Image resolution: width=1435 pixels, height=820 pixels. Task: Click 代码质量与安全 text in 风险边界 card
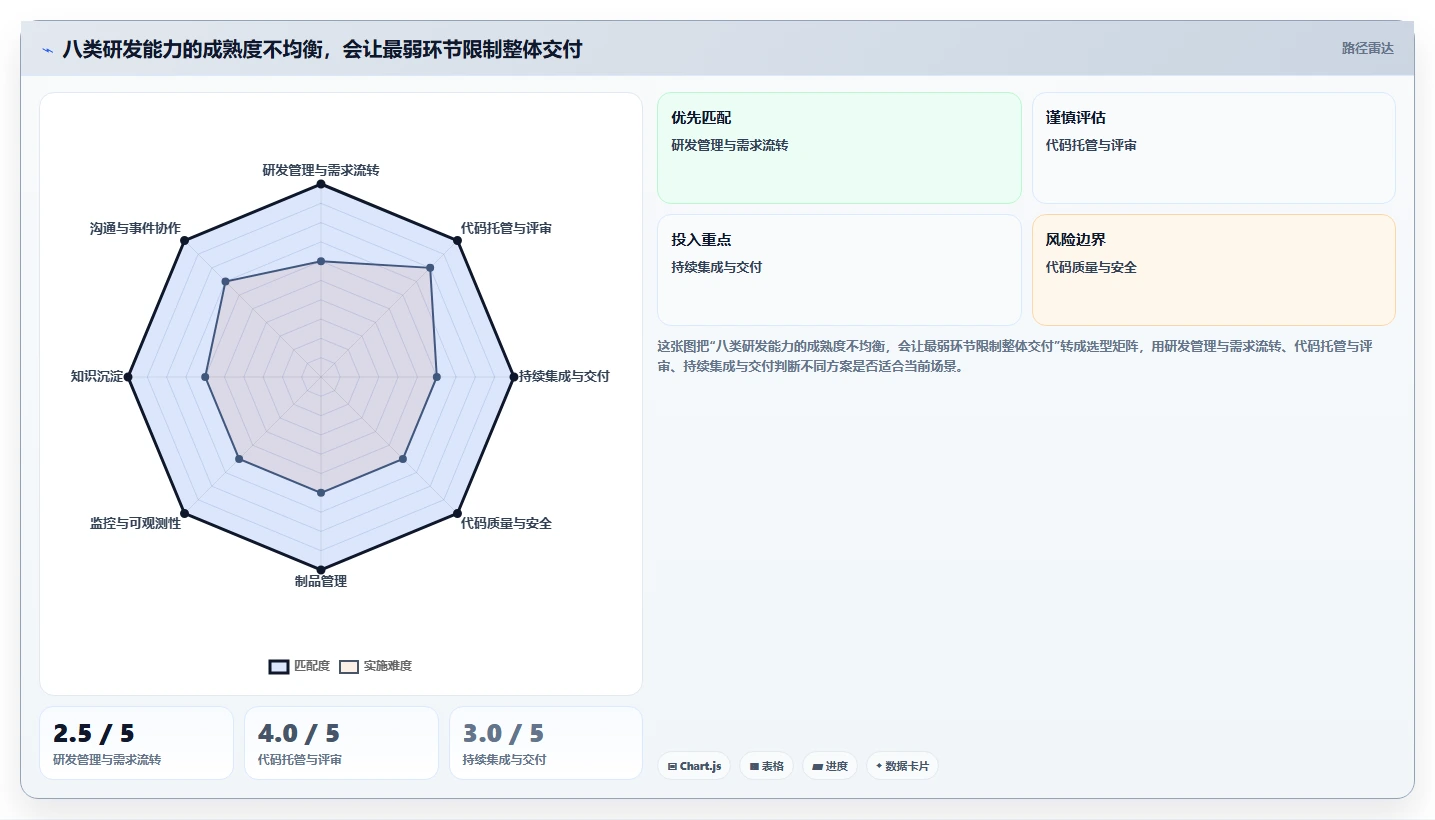(x=1091, y=267)
